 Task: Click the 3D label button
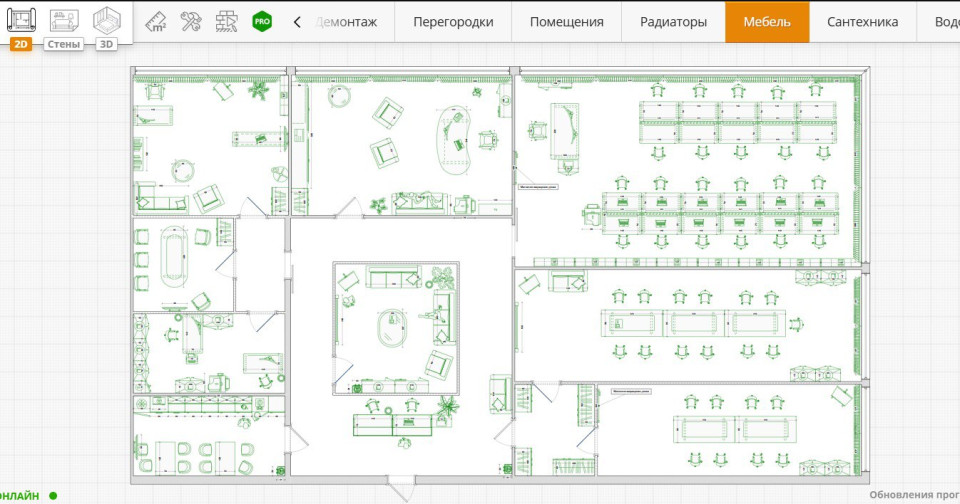pos(107,44)
